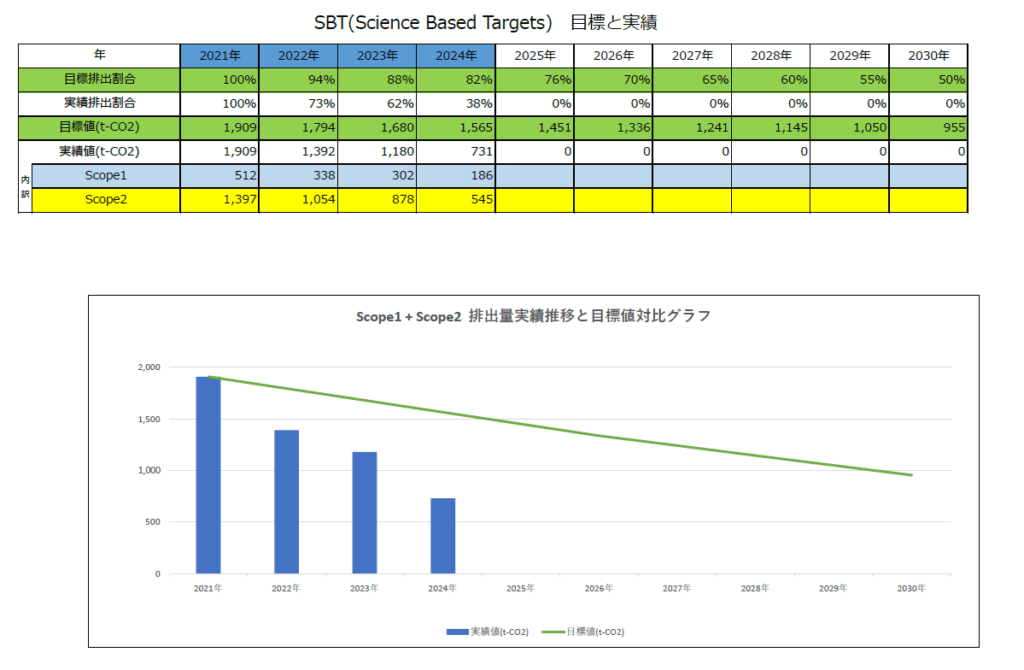Click the 2,000 label on vertical axis
The height and width of the screenshot is (670, 1024).
(x=148, y=367)
